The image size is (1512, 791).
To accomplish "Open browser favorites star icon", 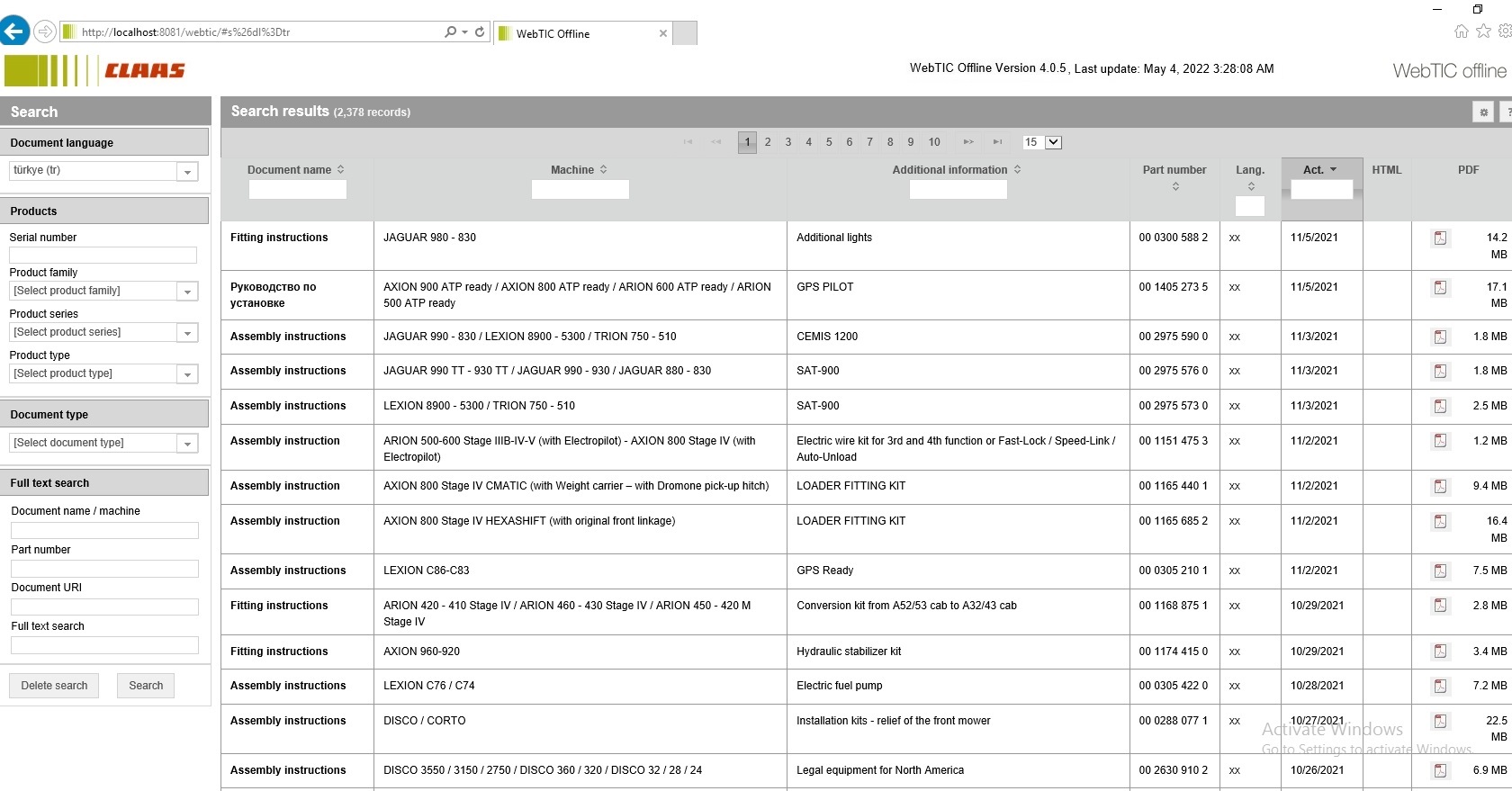I will click(1483, 31).
